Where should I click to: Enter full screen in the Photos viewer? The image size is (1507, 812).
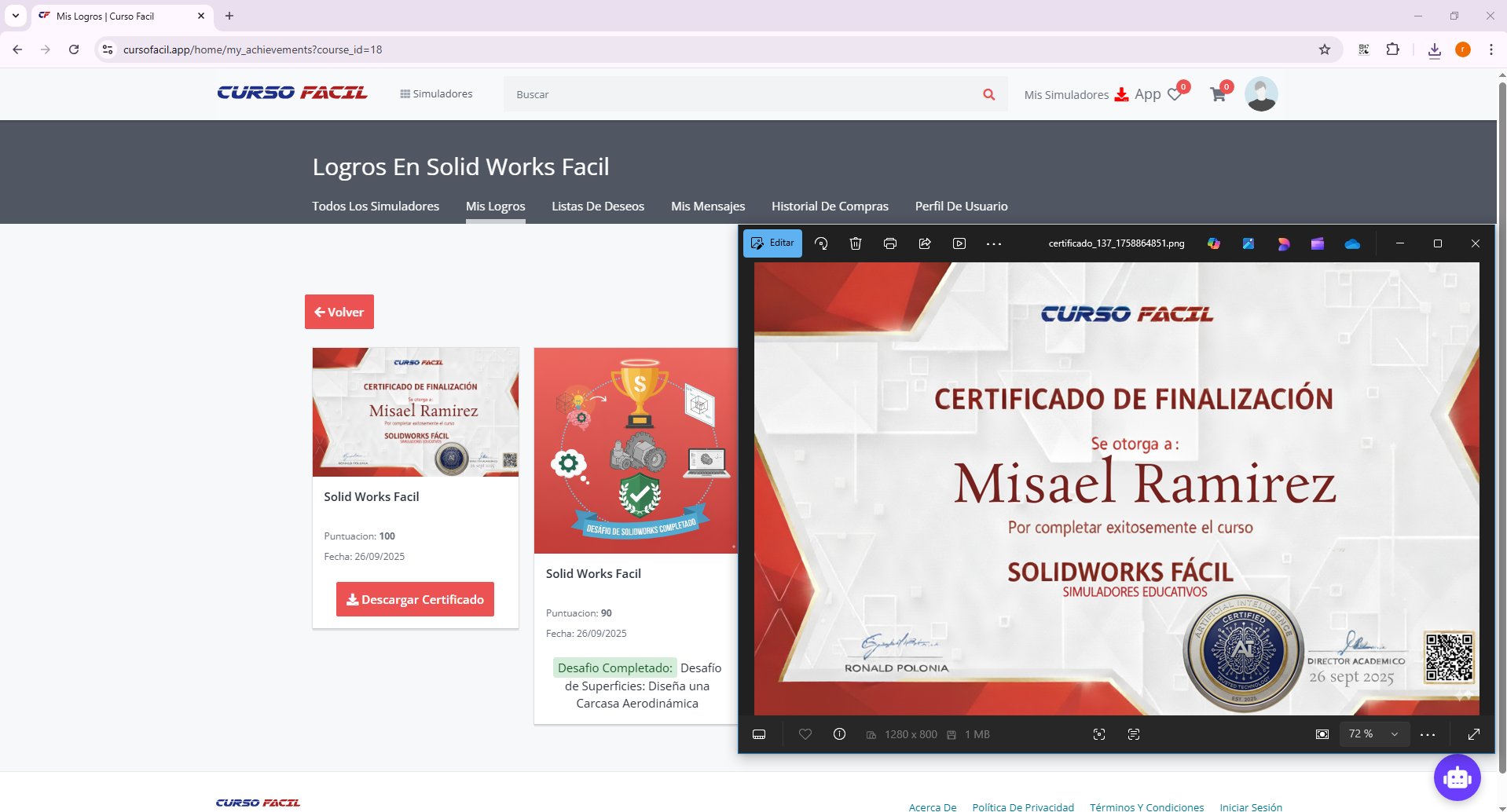point(1474,734)
